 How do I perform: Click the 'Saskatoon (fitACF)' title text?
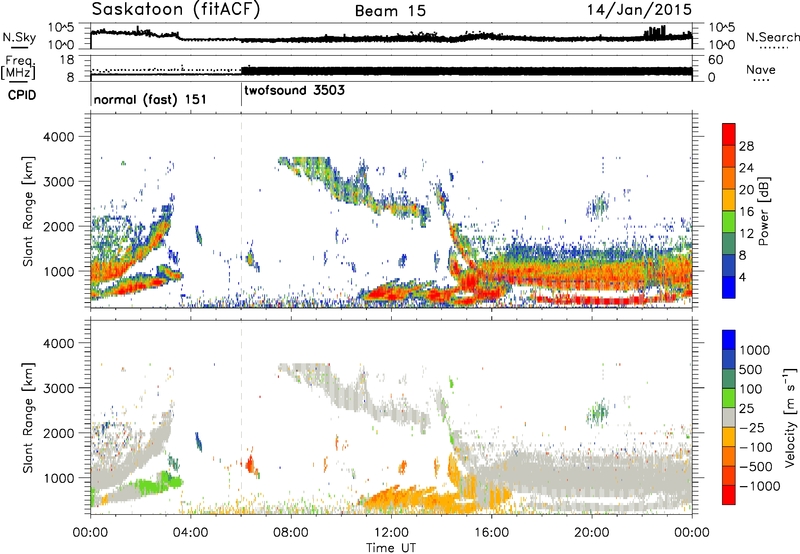coord(176,10)
